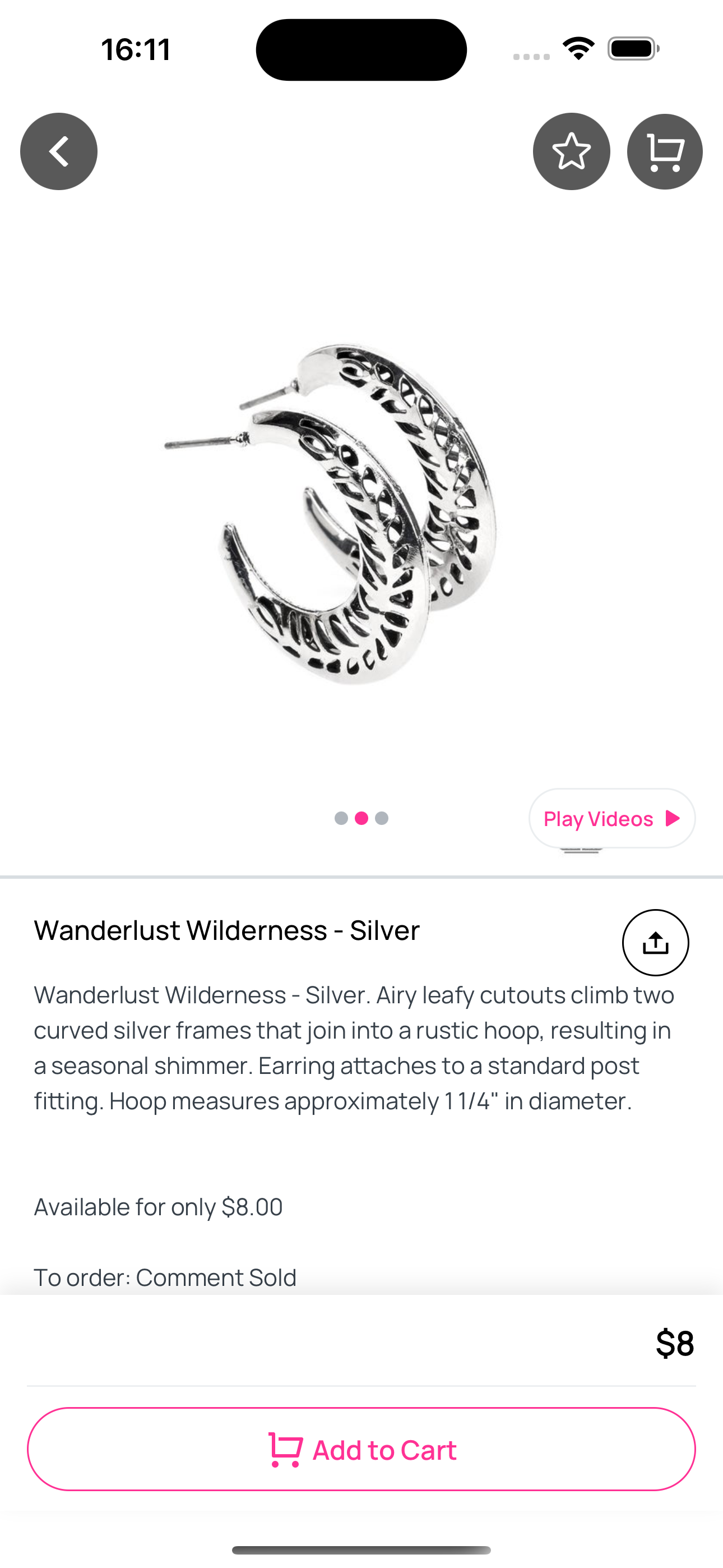The height and width of the screenshot is (1568, 723).
Task: Click Play Videos button
Action: [x=611, y=818]
